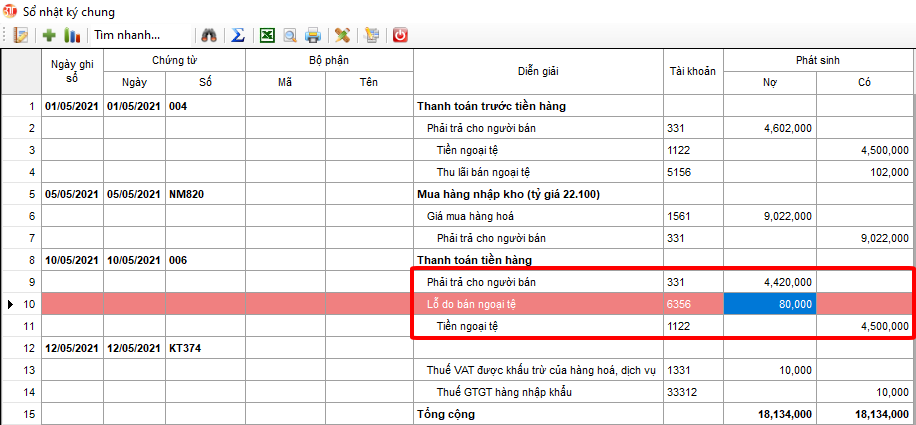Select the 'Tổng cộng' total label cell
Image resolution: width=916 pixels, height=425 pixels.
(539, 414)
